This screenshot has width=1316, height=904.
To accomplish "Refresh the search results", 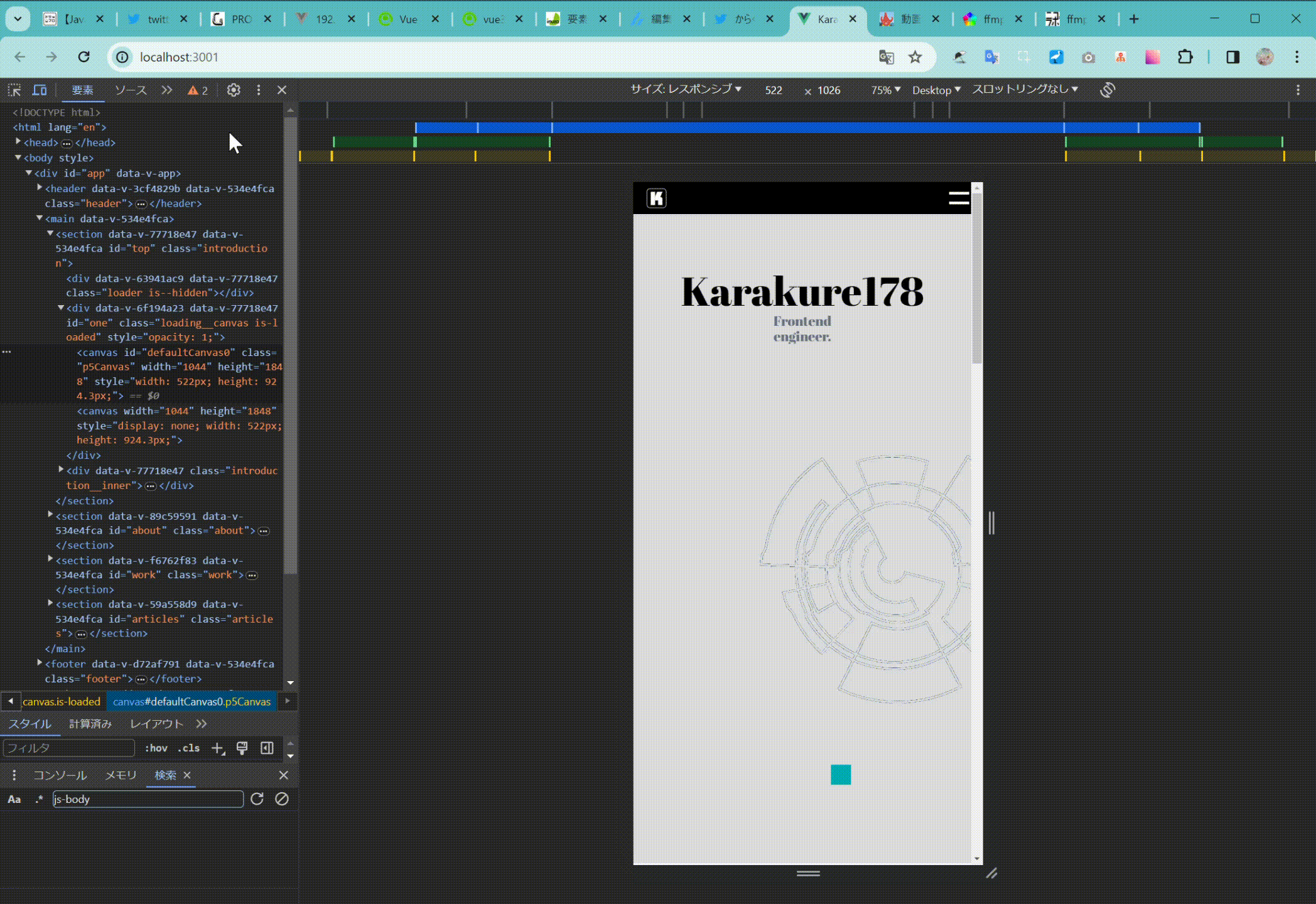I will pos(257,799).
